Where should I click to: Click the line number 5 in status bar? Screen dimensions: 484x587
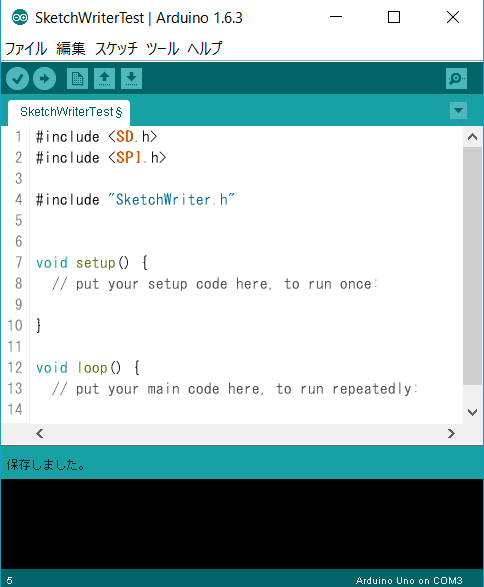point(10,581)
